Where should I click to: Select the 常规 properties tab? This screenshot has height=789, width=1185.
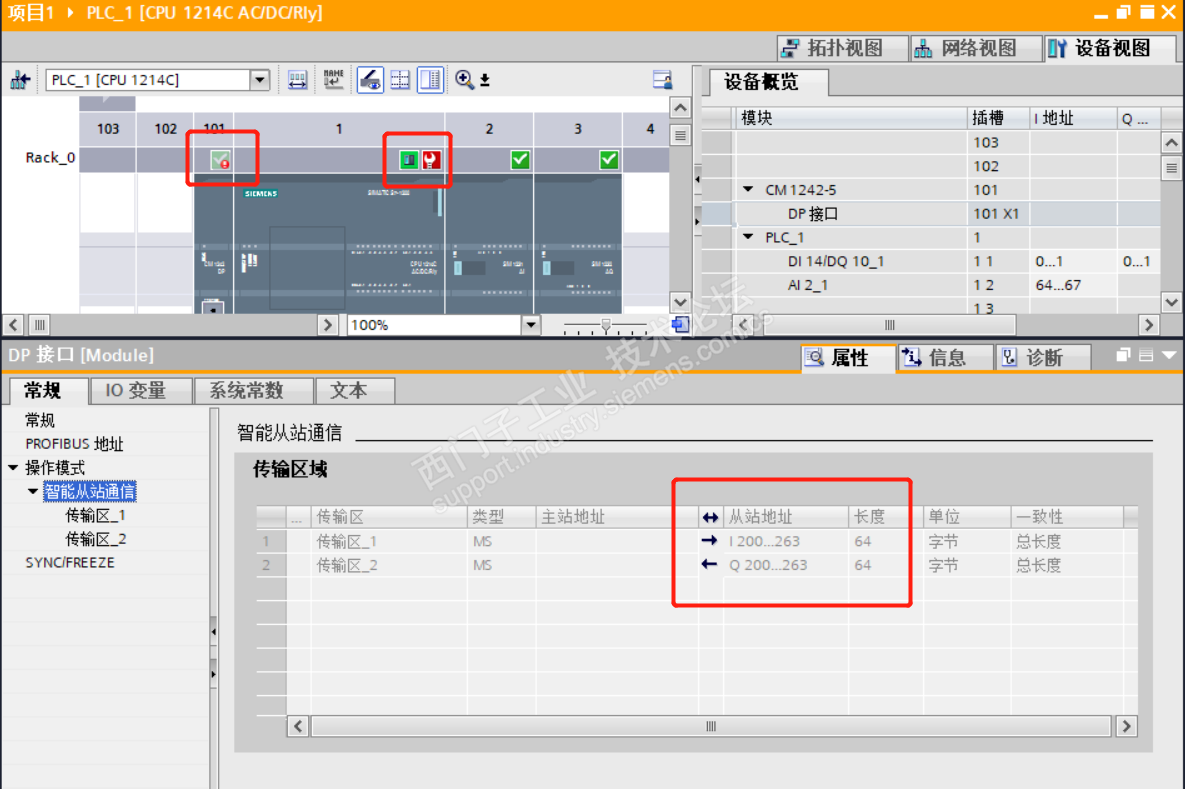tap(48, 391)
